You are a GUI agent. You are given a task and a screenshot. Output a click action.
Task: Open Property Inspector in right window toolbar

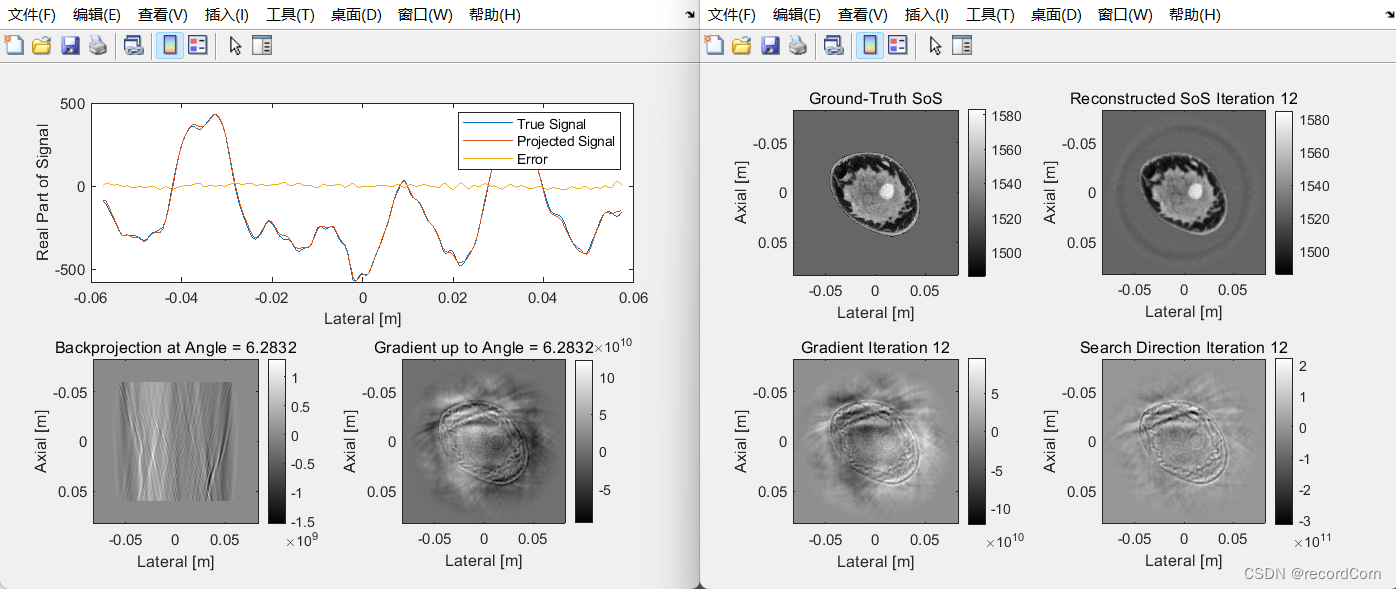pyautogui.click(x=962, y=45)
